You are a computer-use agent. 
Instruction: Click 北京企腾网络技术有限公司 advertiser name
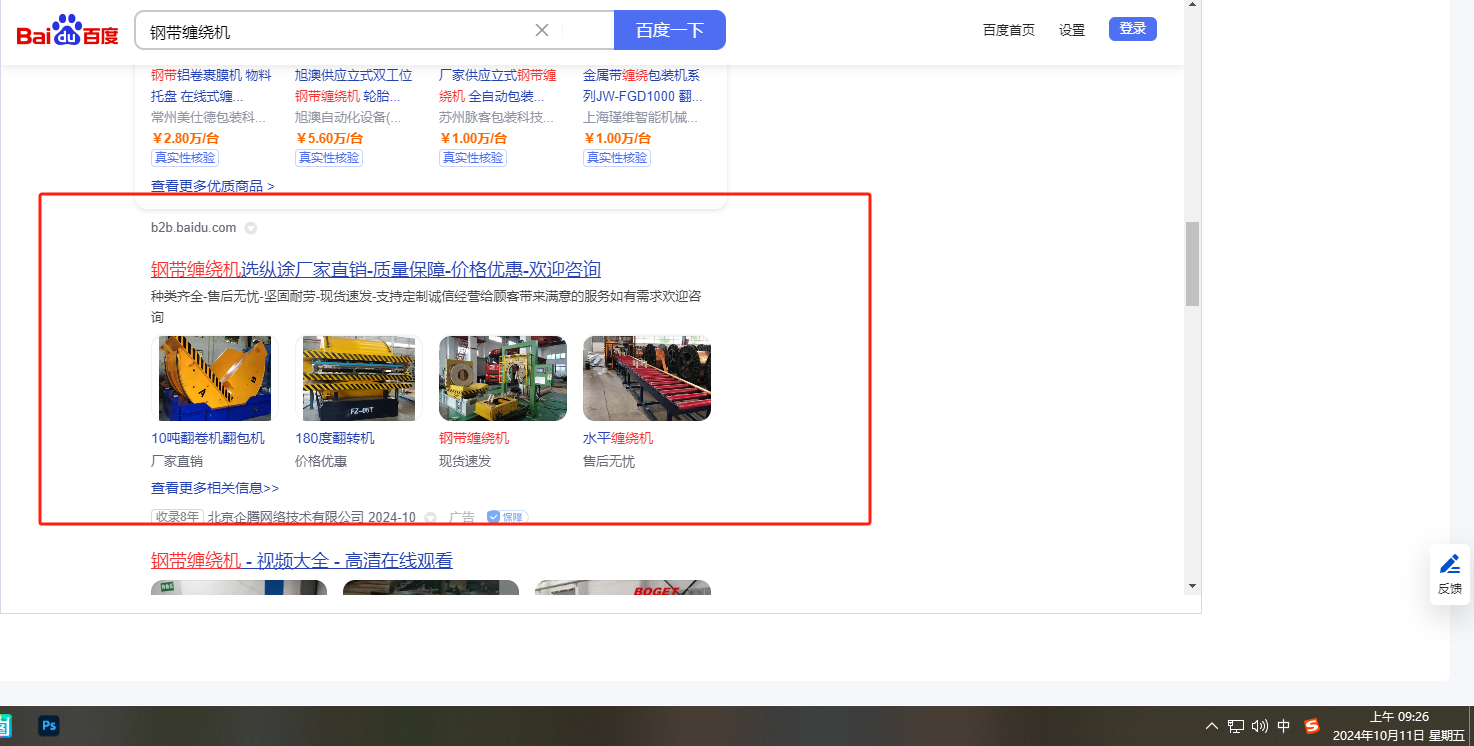click(x=285, y=517)
